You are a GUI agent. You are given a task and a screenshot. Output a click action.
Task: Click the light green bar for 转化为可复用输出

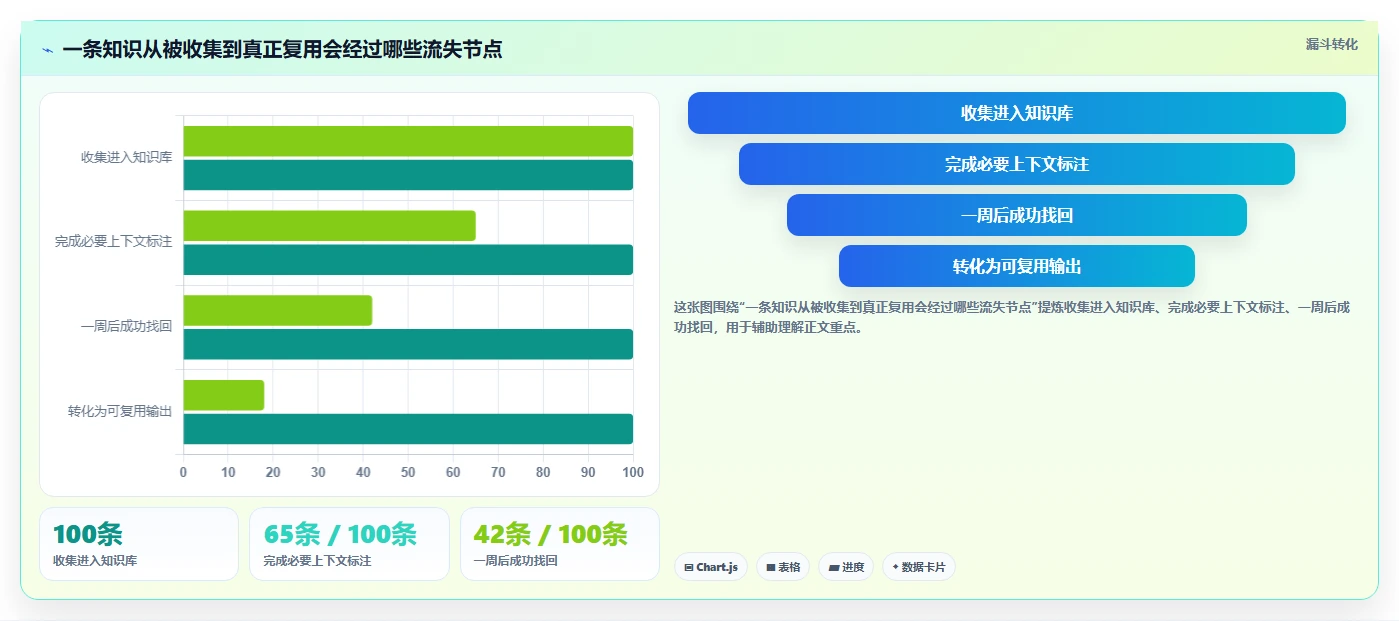coord(223,395)
